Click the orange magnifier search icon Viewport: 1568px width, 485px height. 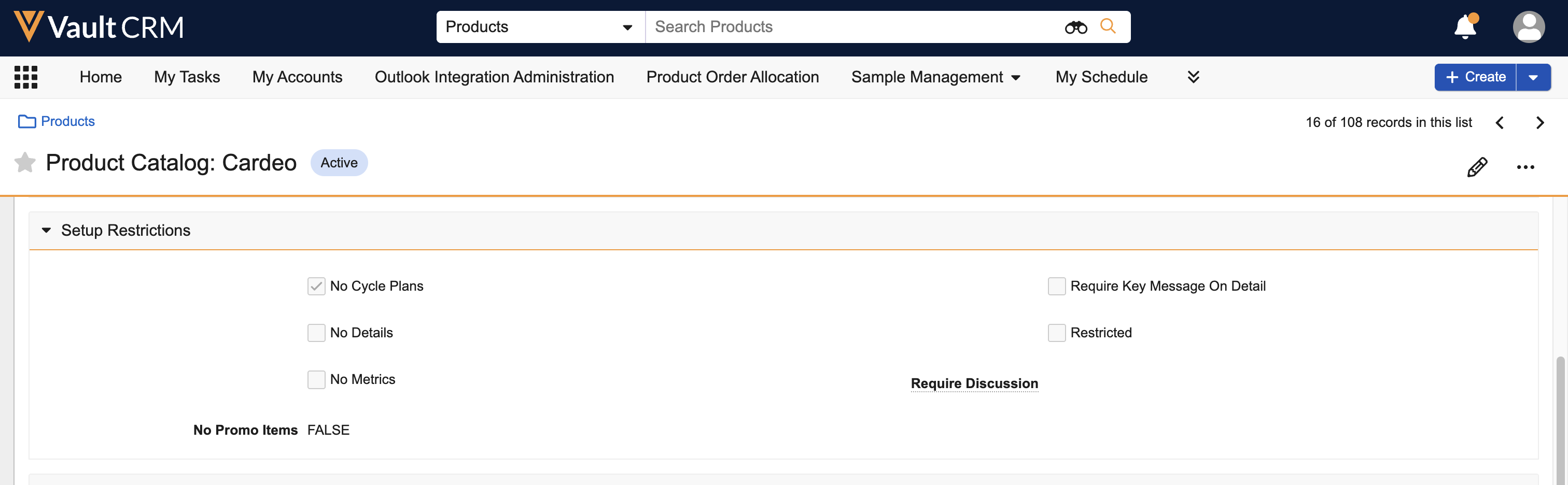(x=1108, y=27)
